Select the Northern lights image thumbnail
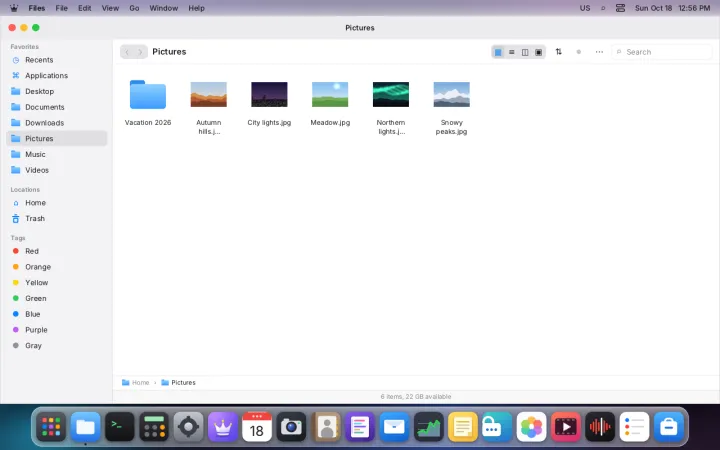This screenshot has height=450, width=720. click(x=391, y=95)
